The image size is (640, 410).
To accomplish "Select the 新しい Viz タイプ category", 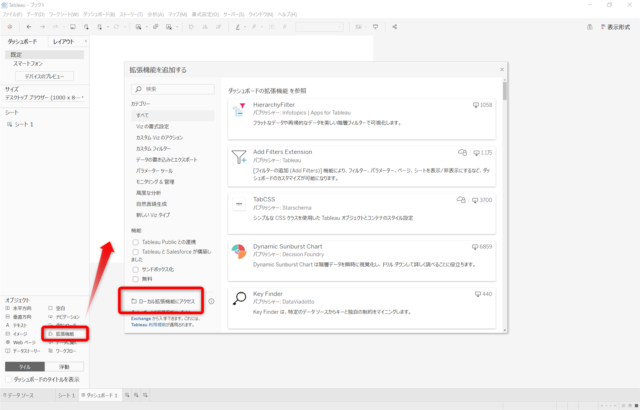I will pyautogui.click(x=153, y=215).
